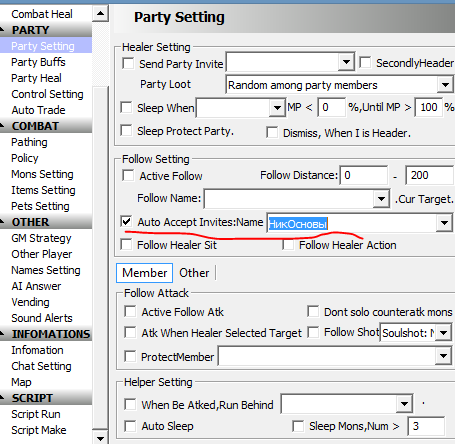Open Script Run page

click(x=36, y=414)
